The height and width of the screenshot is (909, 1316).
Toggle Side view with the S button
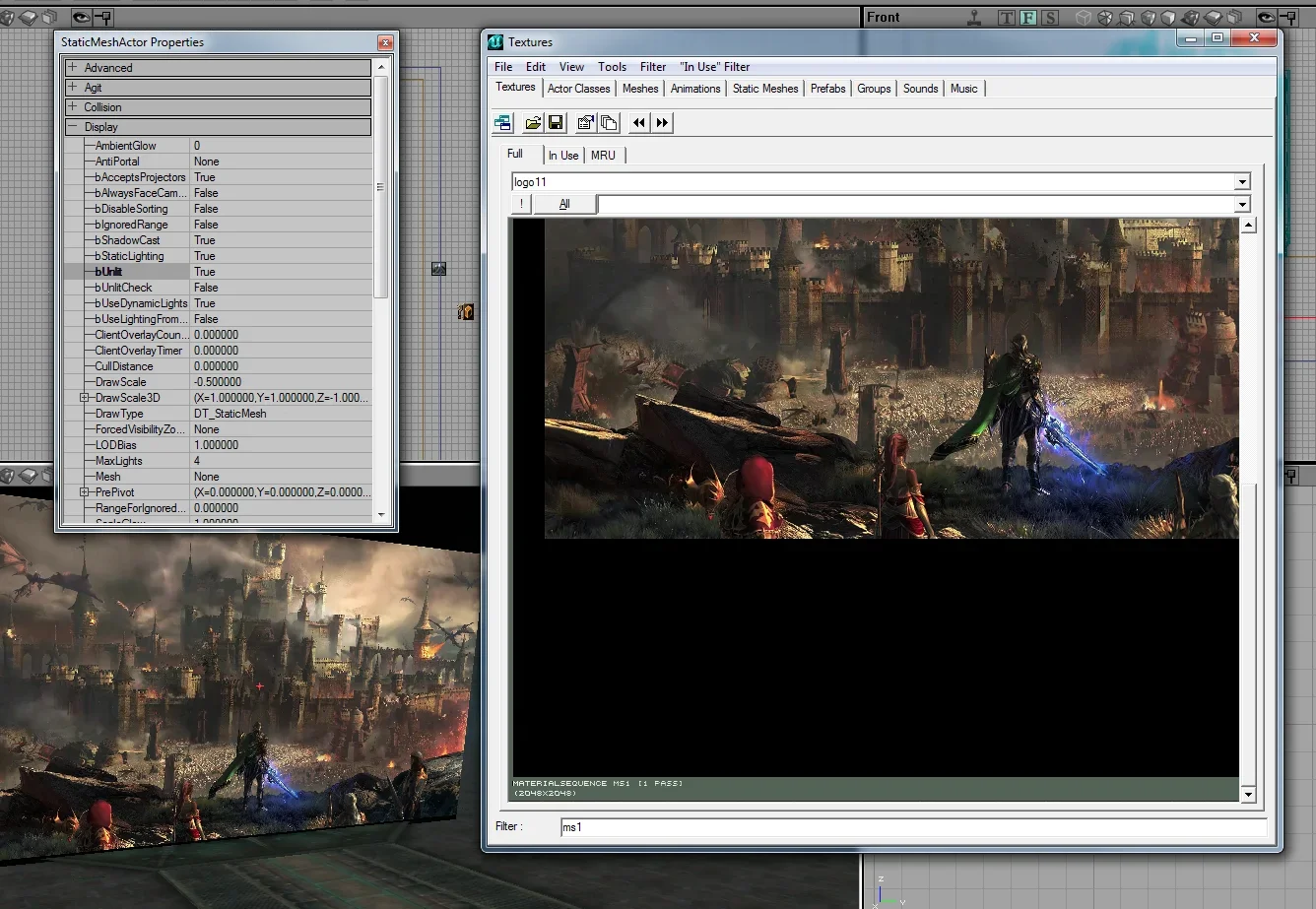(1050, 18)
